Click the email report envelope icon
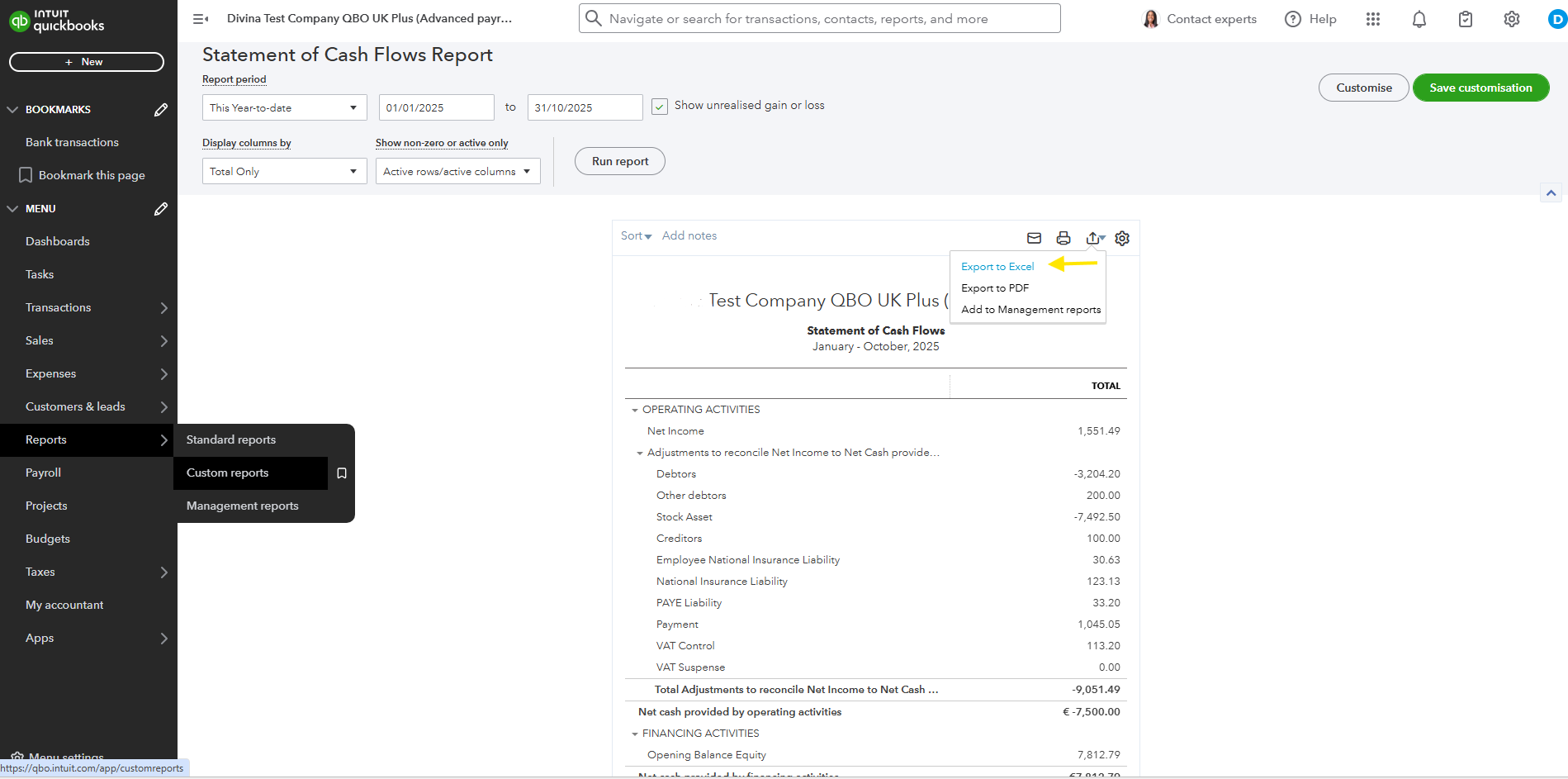This screenshot has height=779, width=1568. pos(1034,238)
